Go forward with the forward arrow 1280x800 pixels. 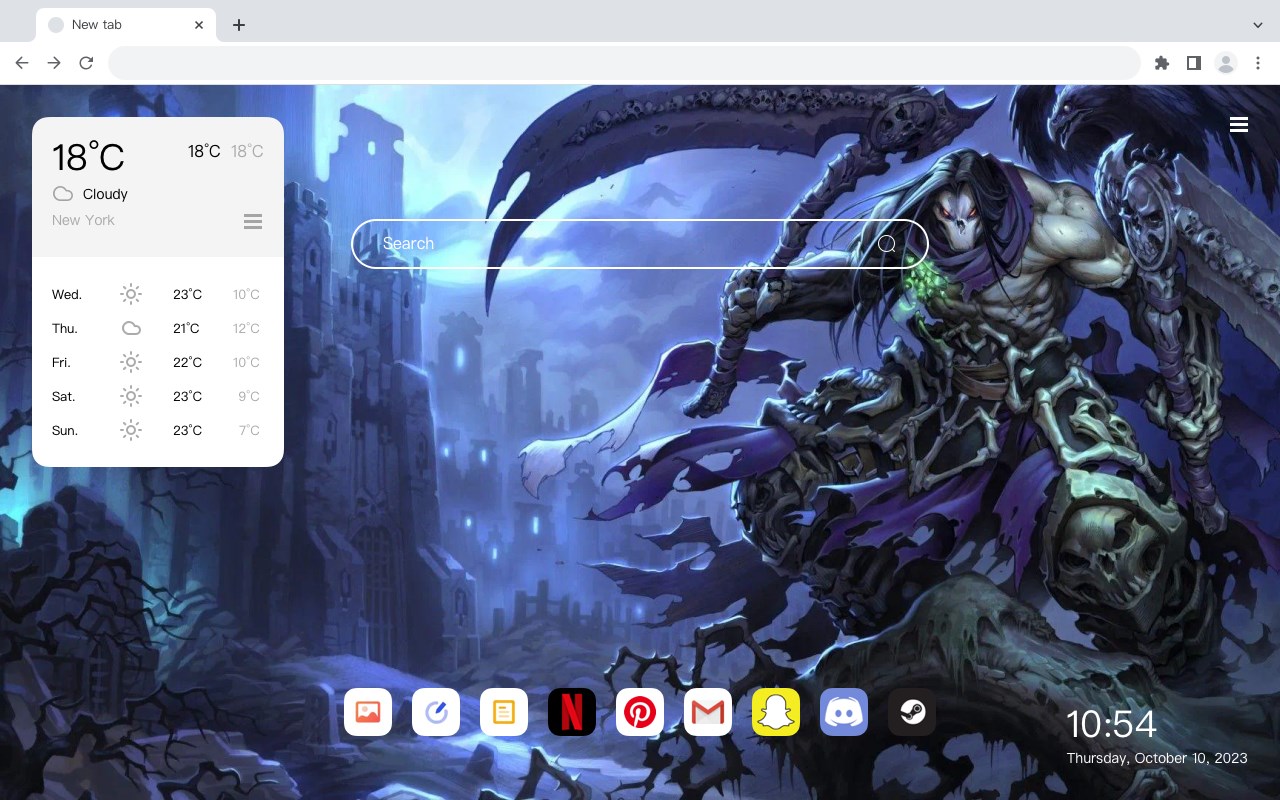(x=54, y=63)
